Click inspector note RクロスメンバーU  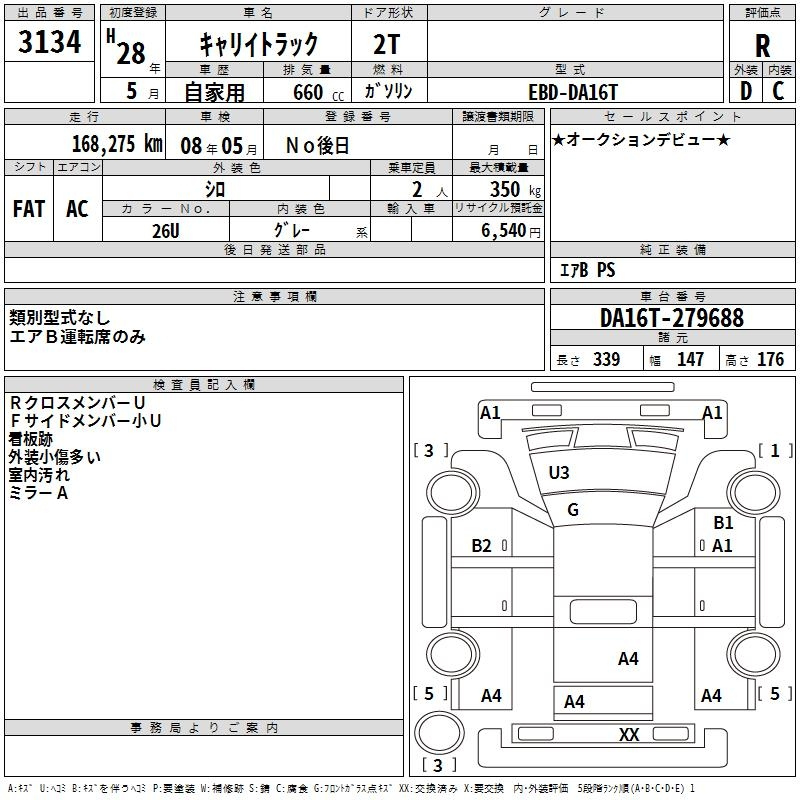point(77,403)
